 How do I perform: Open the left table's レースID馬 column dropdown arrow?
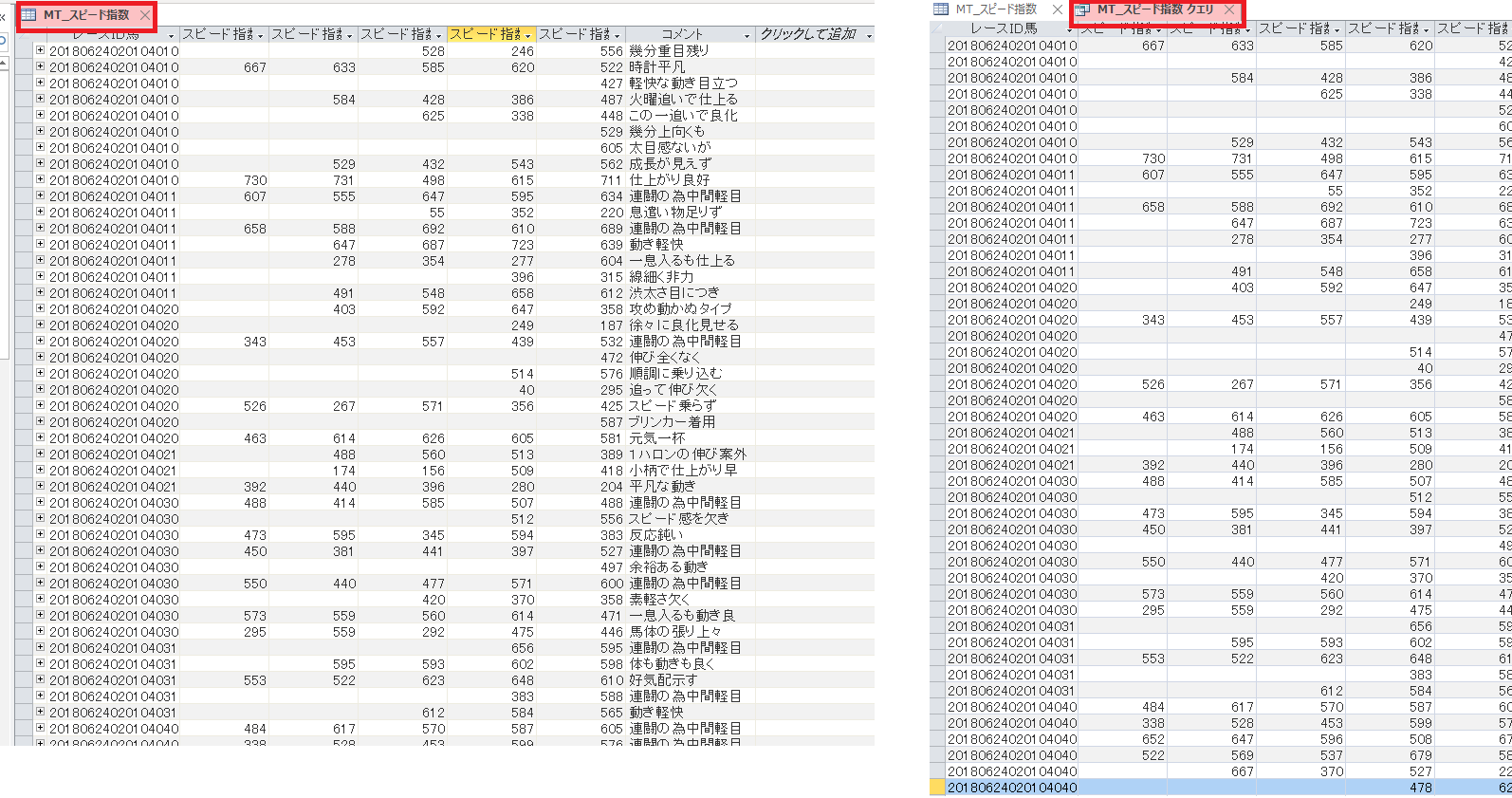171,36
